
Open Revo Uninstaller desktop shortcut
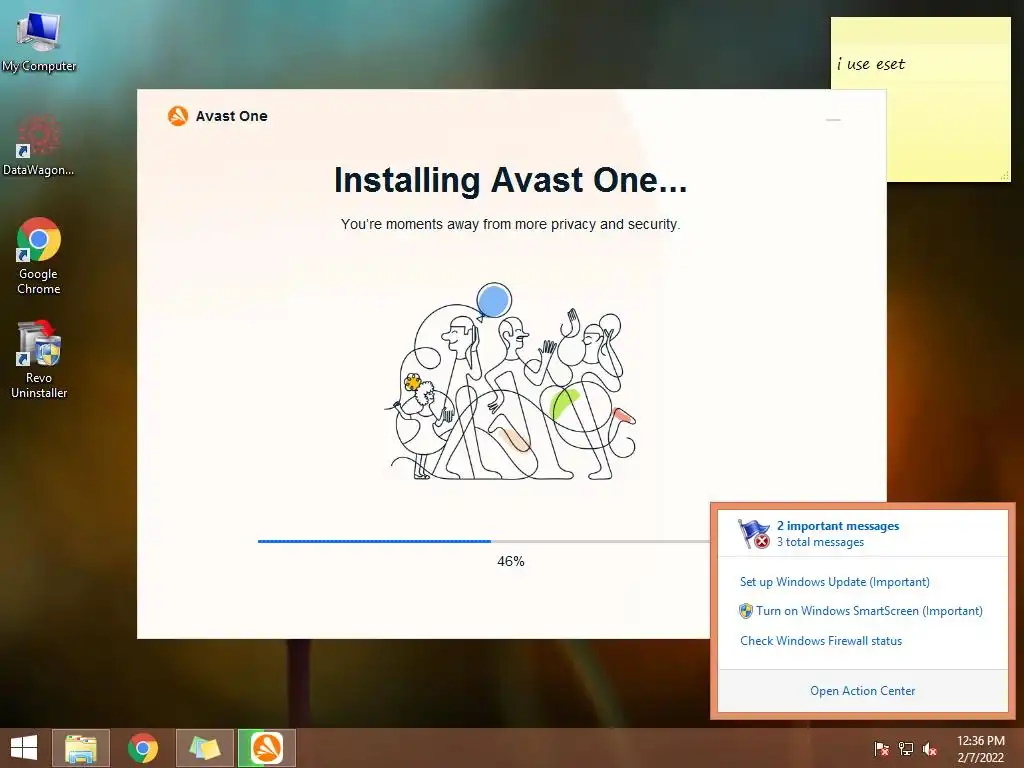click(39, 359)
